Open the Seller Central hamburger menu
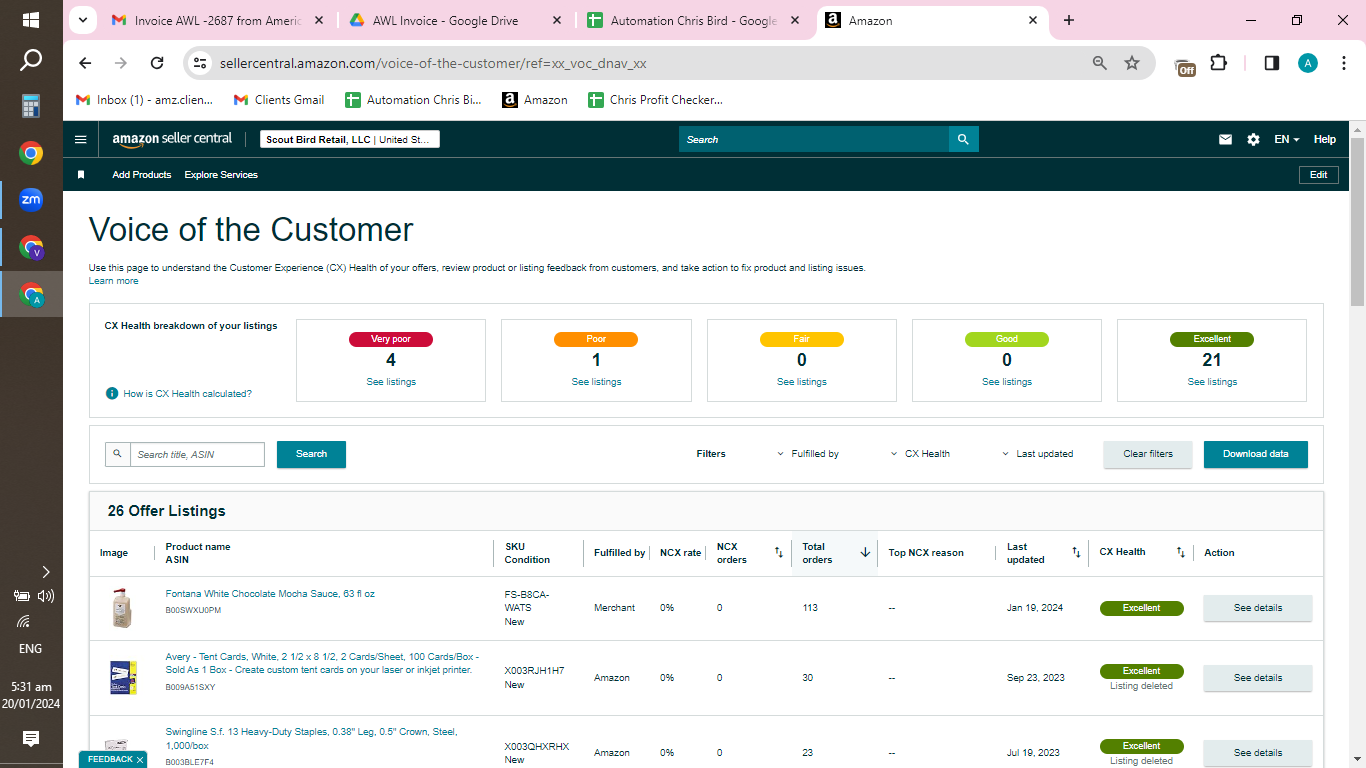This screenshot has width=1366, height=768. 81,139
